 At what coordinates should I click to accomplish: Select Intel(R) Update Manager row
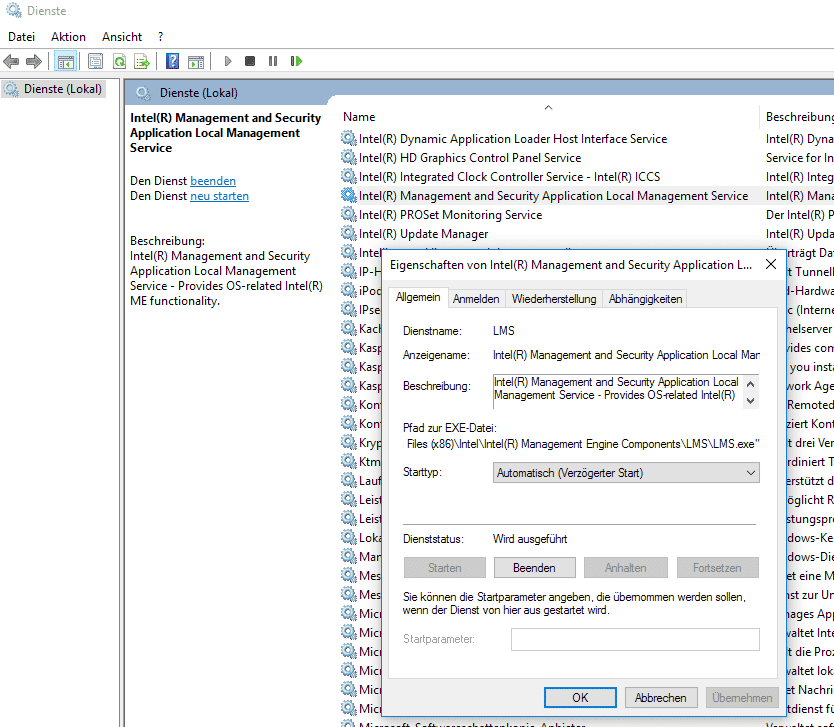[423, 234]
